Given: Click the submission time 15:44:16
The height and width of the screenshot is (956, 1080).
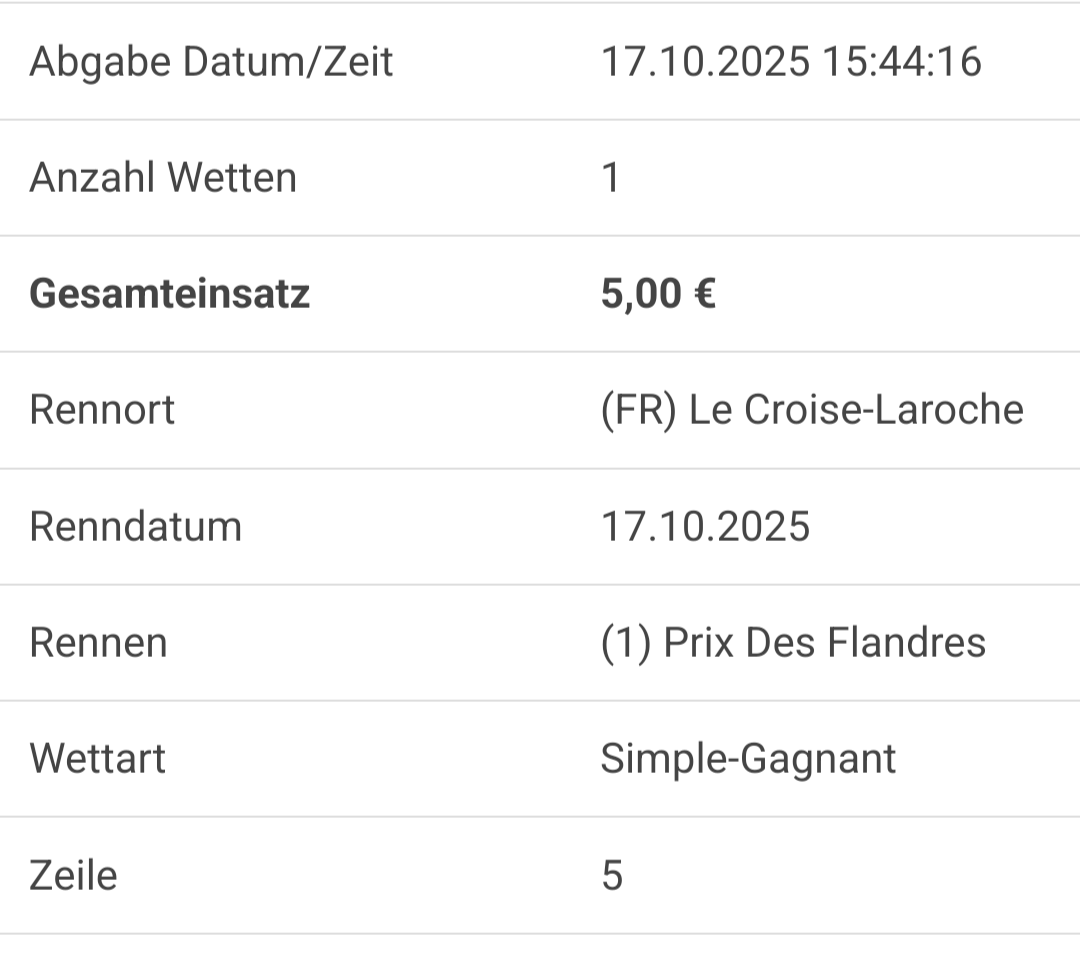Looking at the screenshot, I should pyautogui.click(x=901, y=62).
